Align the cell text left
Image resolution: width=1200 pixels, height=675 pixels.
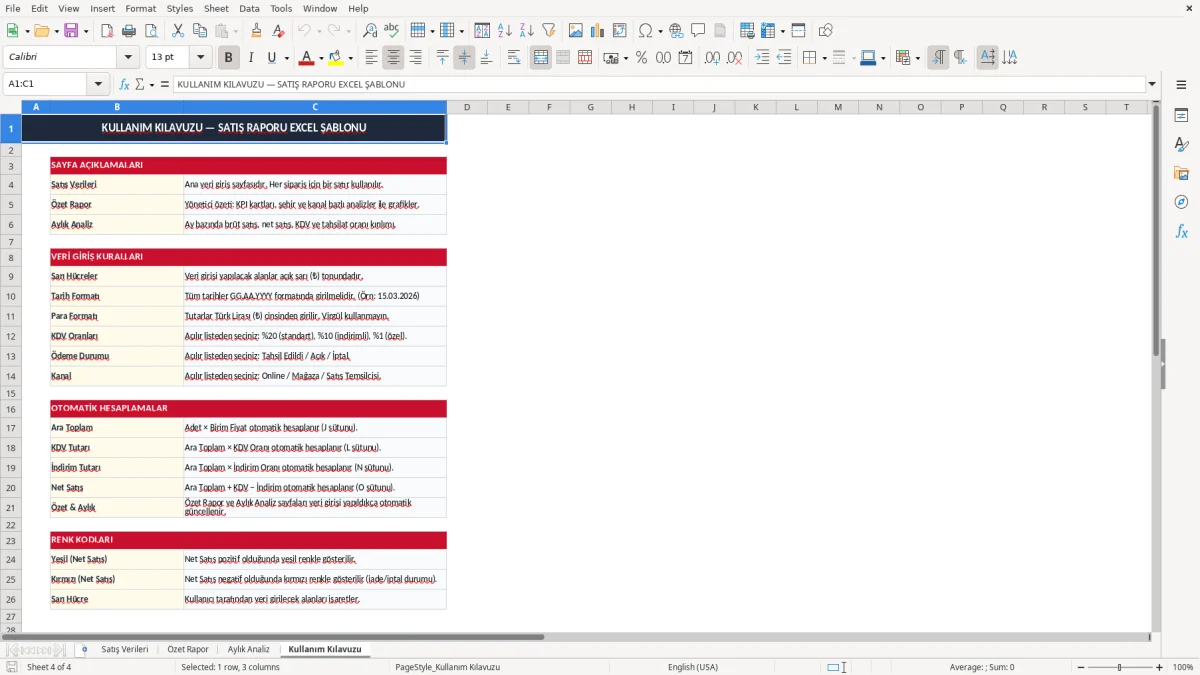tap(372, 58)
